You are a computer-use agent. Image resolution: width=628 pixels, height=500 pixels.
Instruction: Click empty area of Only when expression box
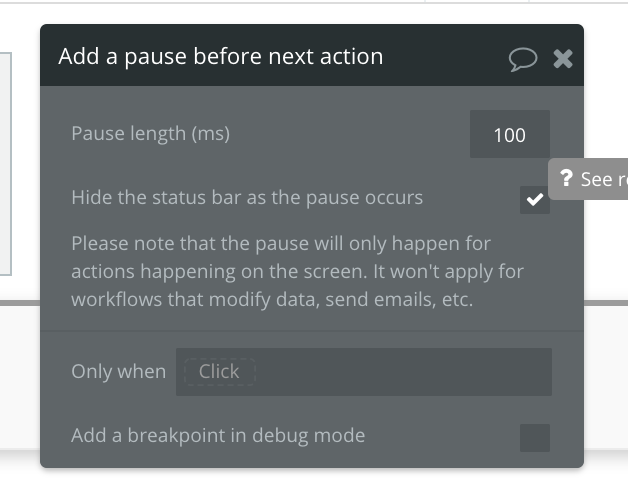coord(400,372)
